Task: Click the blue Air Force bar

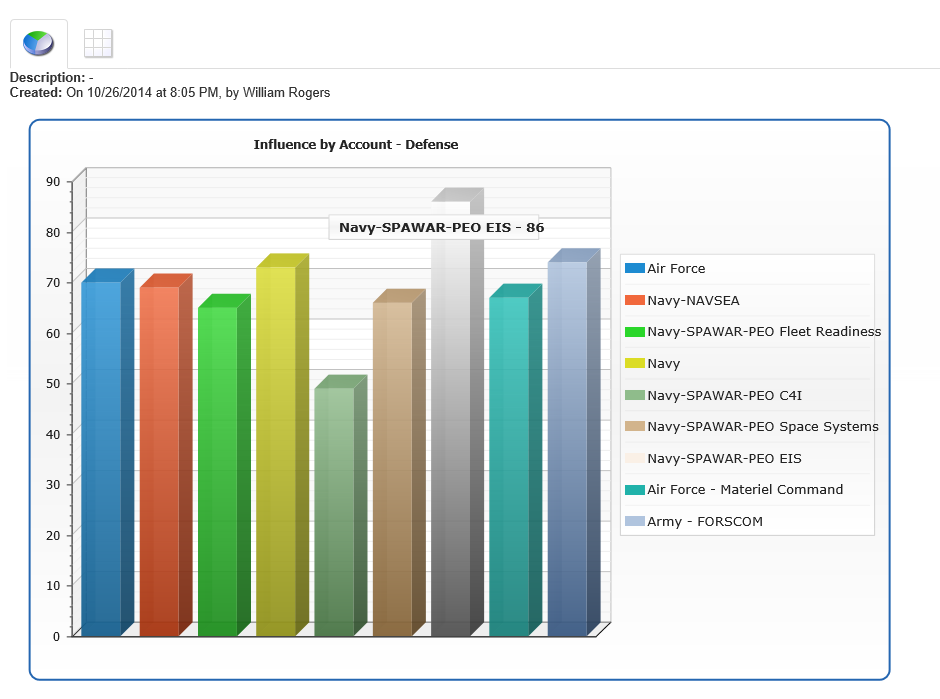Action: point(101,460)
